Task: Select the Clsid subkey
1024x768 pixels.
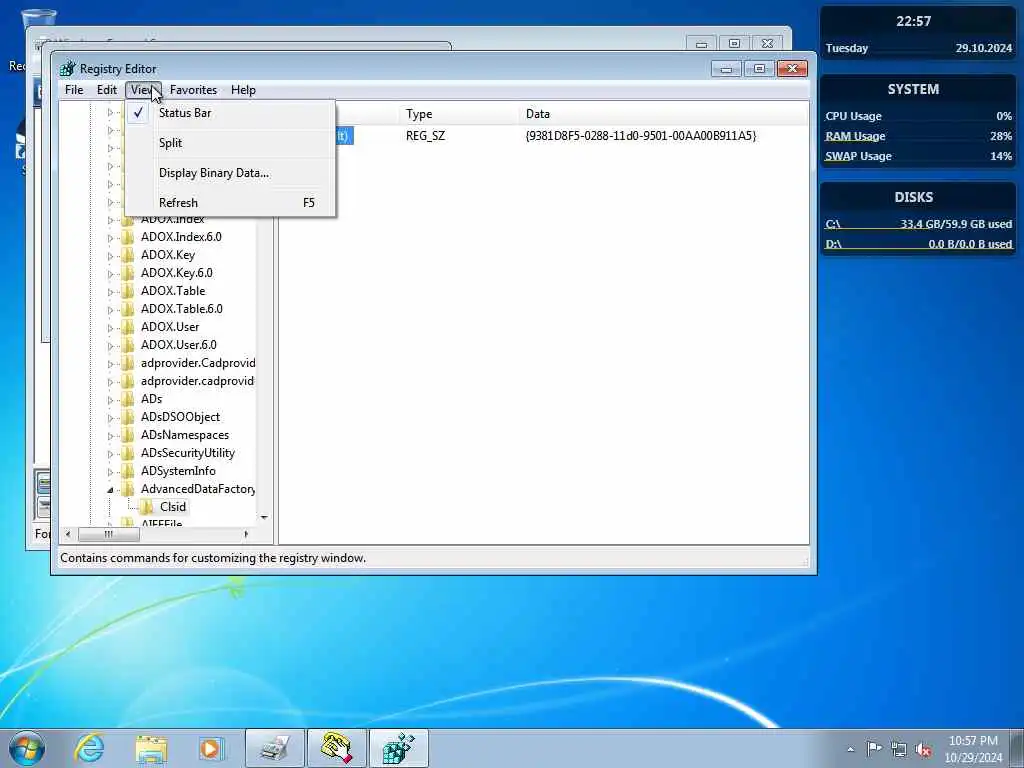Action: tap(173, 507)
